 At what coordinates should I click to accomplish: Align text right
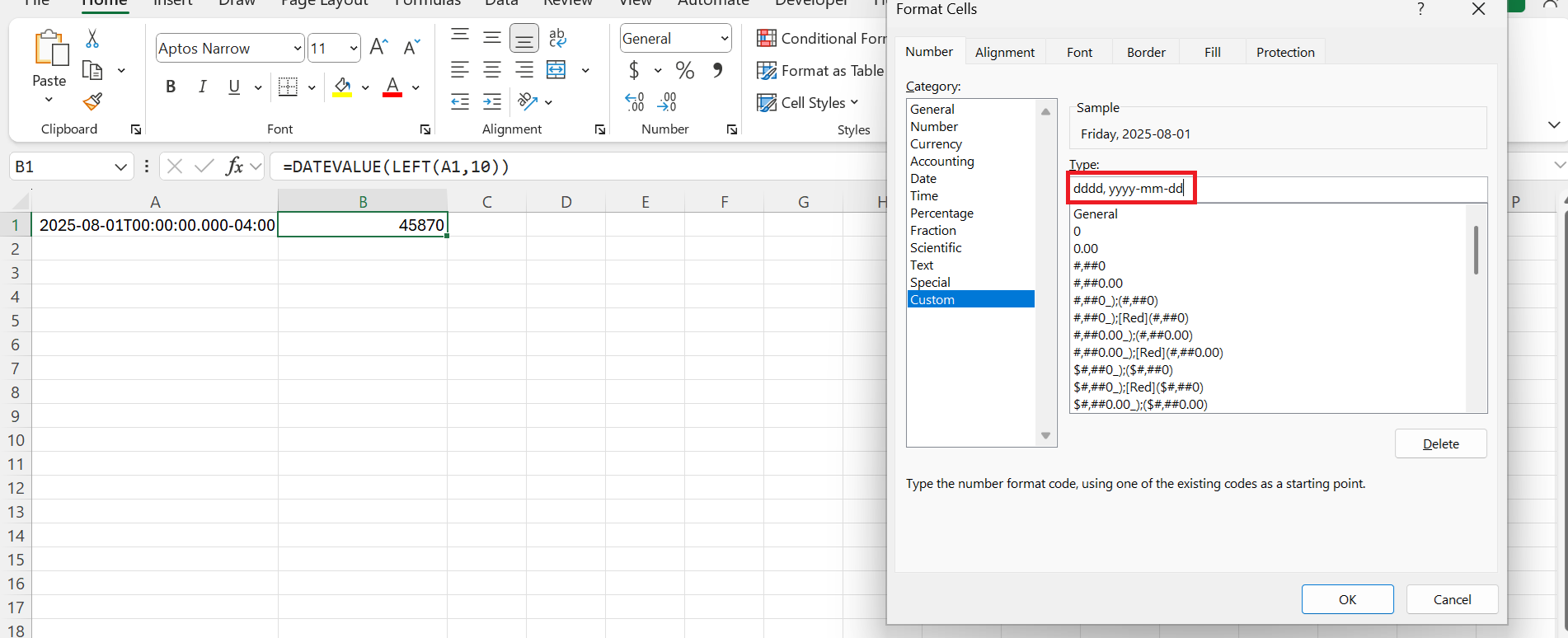[524, 70]
